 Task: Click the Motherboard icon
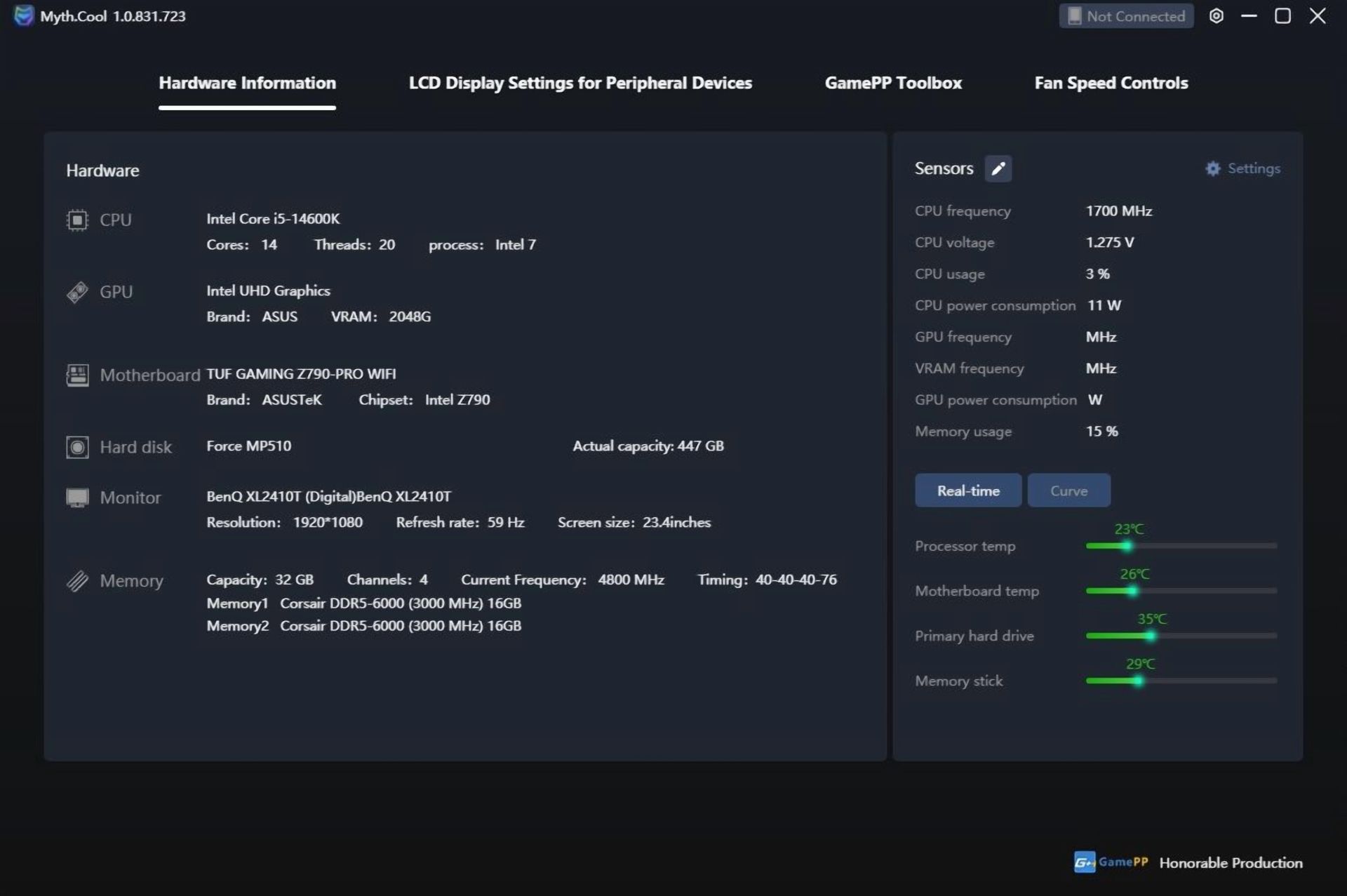coord(77,375)
